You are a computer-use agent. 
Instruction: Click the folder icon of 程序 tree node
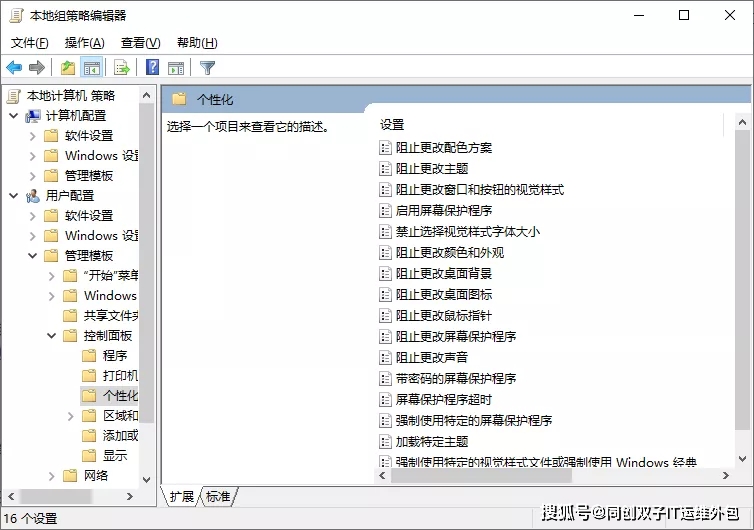pyautogui.click(x=89, y=356)
